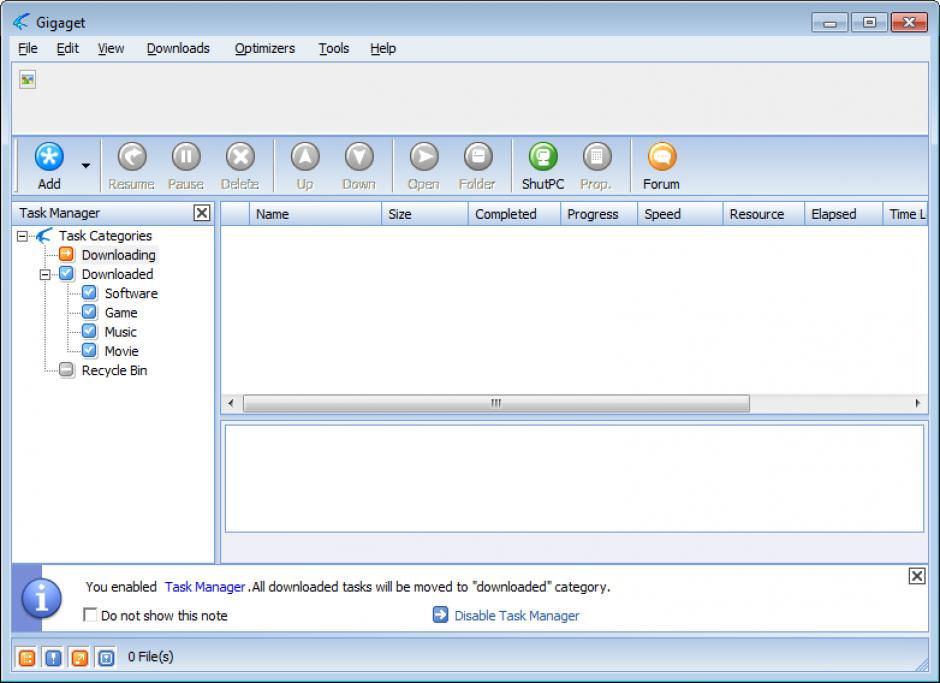
Task: Sort by the Resource column header
Action: pos(763,214)
